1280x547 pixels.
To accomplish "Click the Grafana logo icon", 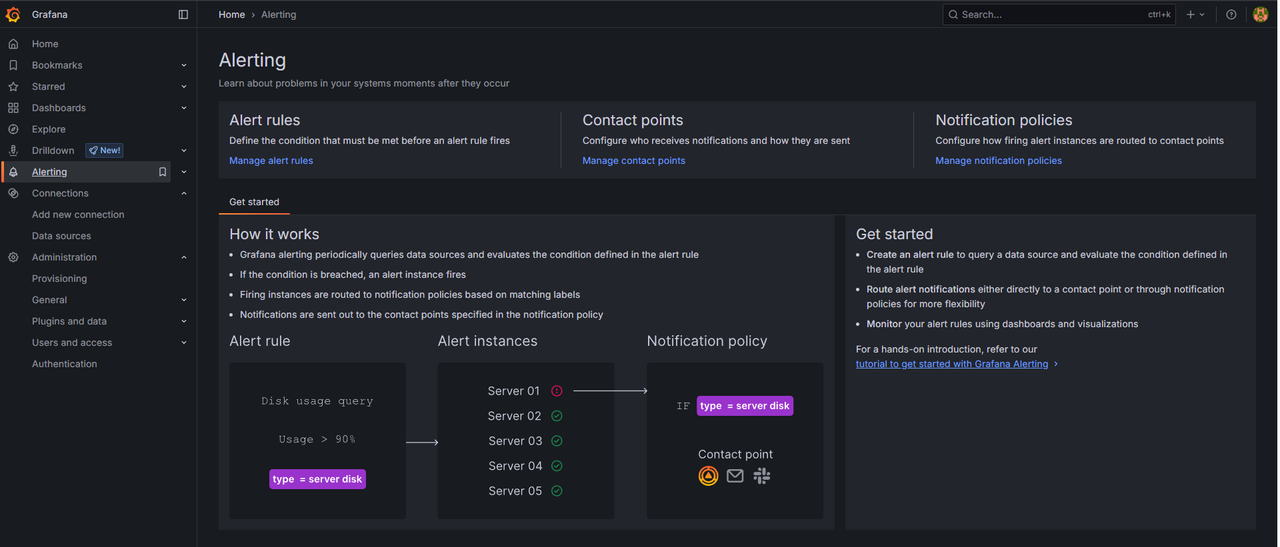I will [x=13, y=14].
